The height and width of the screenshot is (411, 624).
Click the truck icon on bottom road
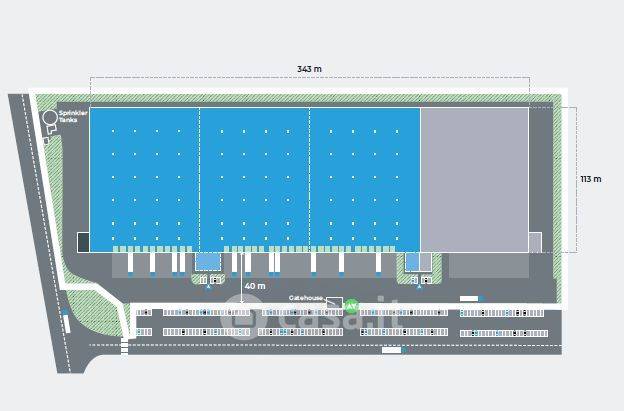[392, 350]
